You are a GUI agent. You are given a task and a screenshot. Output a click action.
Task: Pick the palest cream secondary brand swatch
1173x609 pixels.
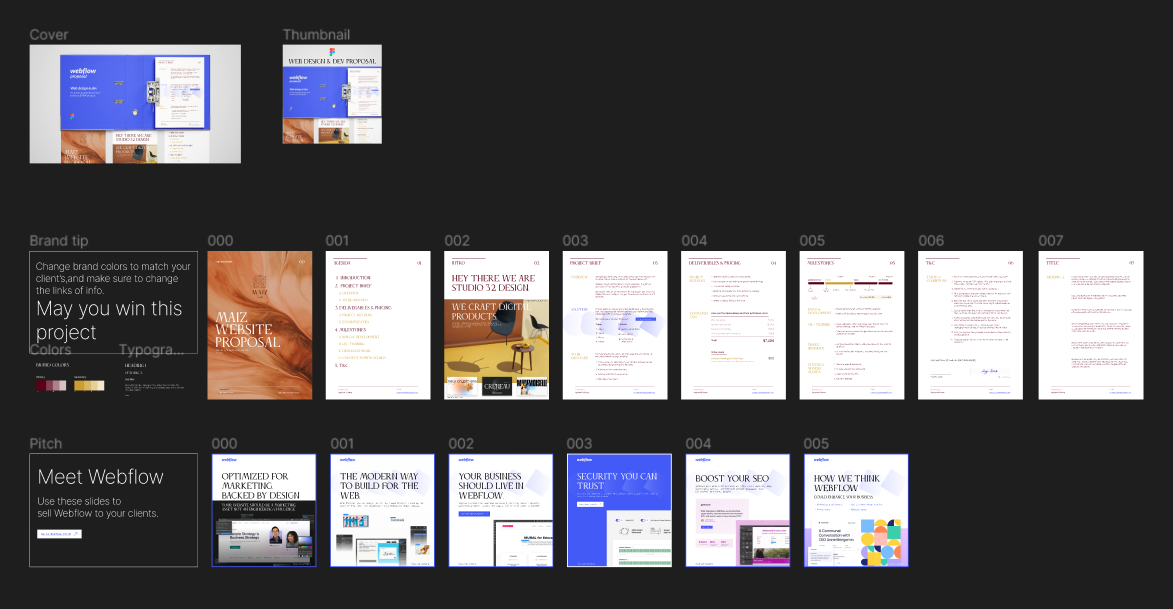point(99,385)
